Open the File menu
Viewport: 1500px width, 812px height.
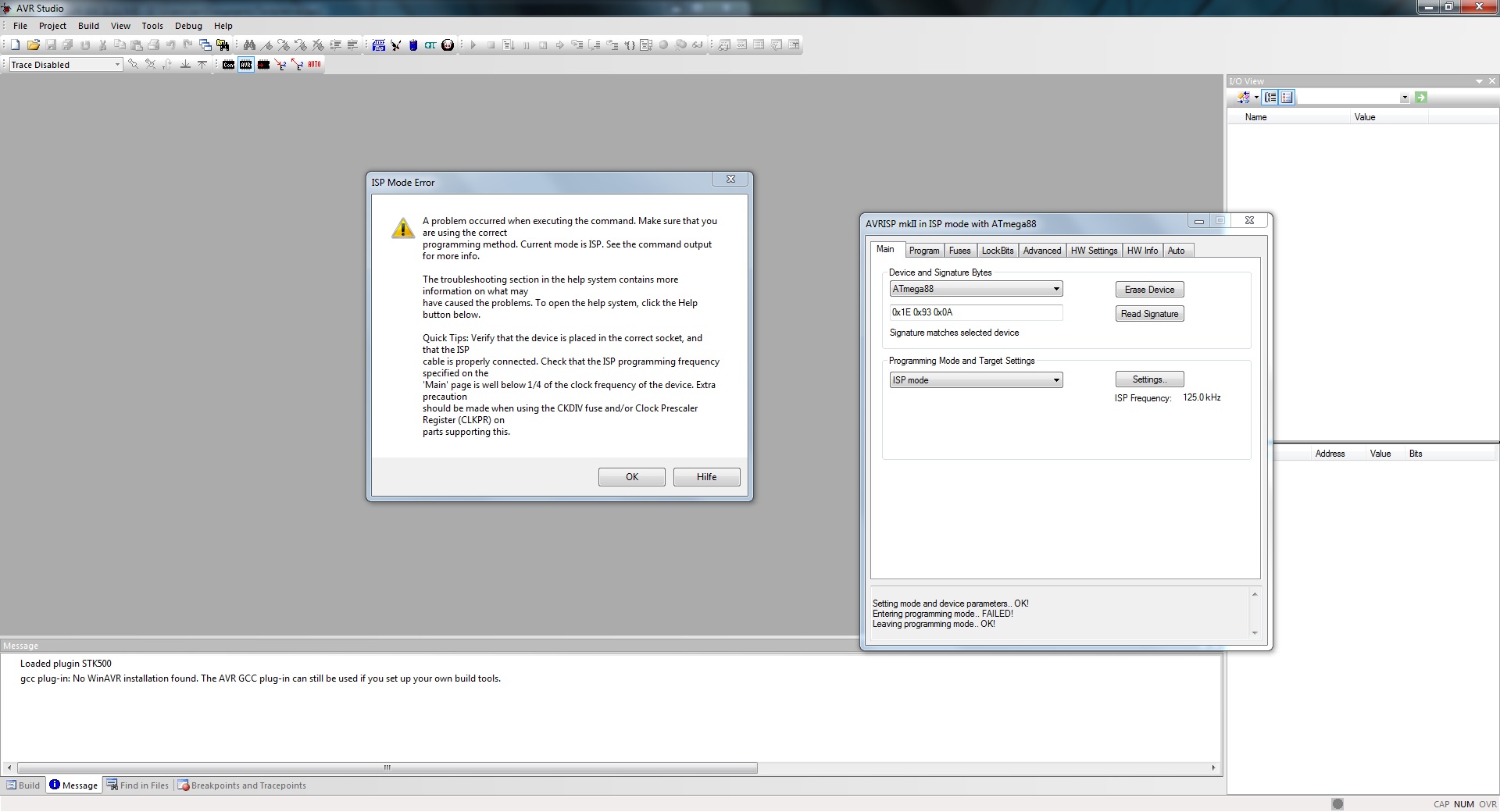[x=20, y=26]
